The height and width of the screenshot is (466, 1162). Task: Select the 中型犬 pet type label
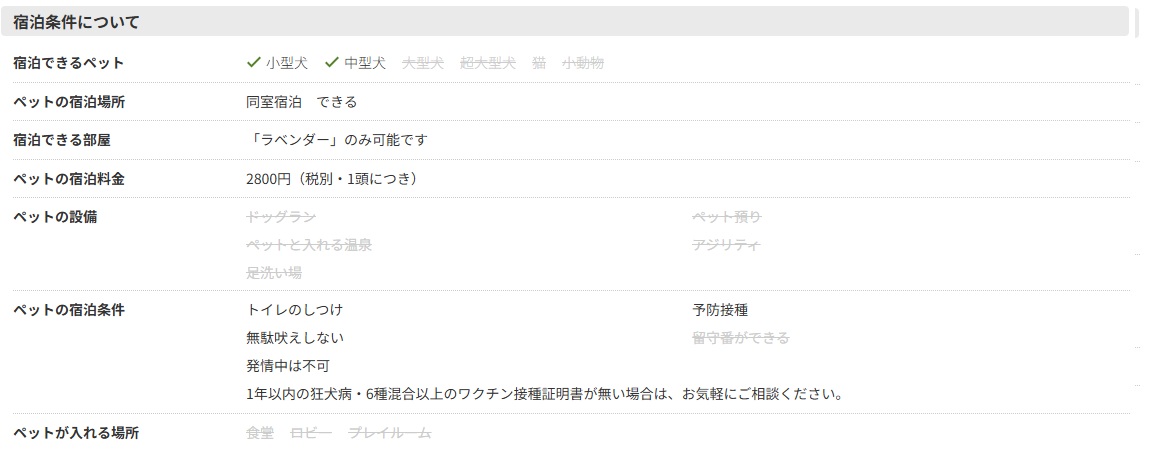tap(365, 63)
